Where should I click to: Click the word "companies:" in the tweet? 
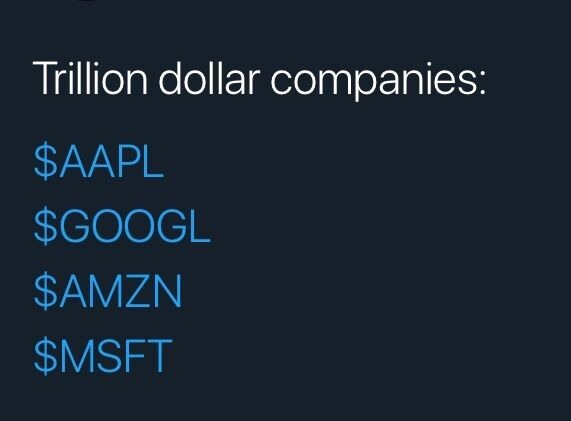[378, 81]
